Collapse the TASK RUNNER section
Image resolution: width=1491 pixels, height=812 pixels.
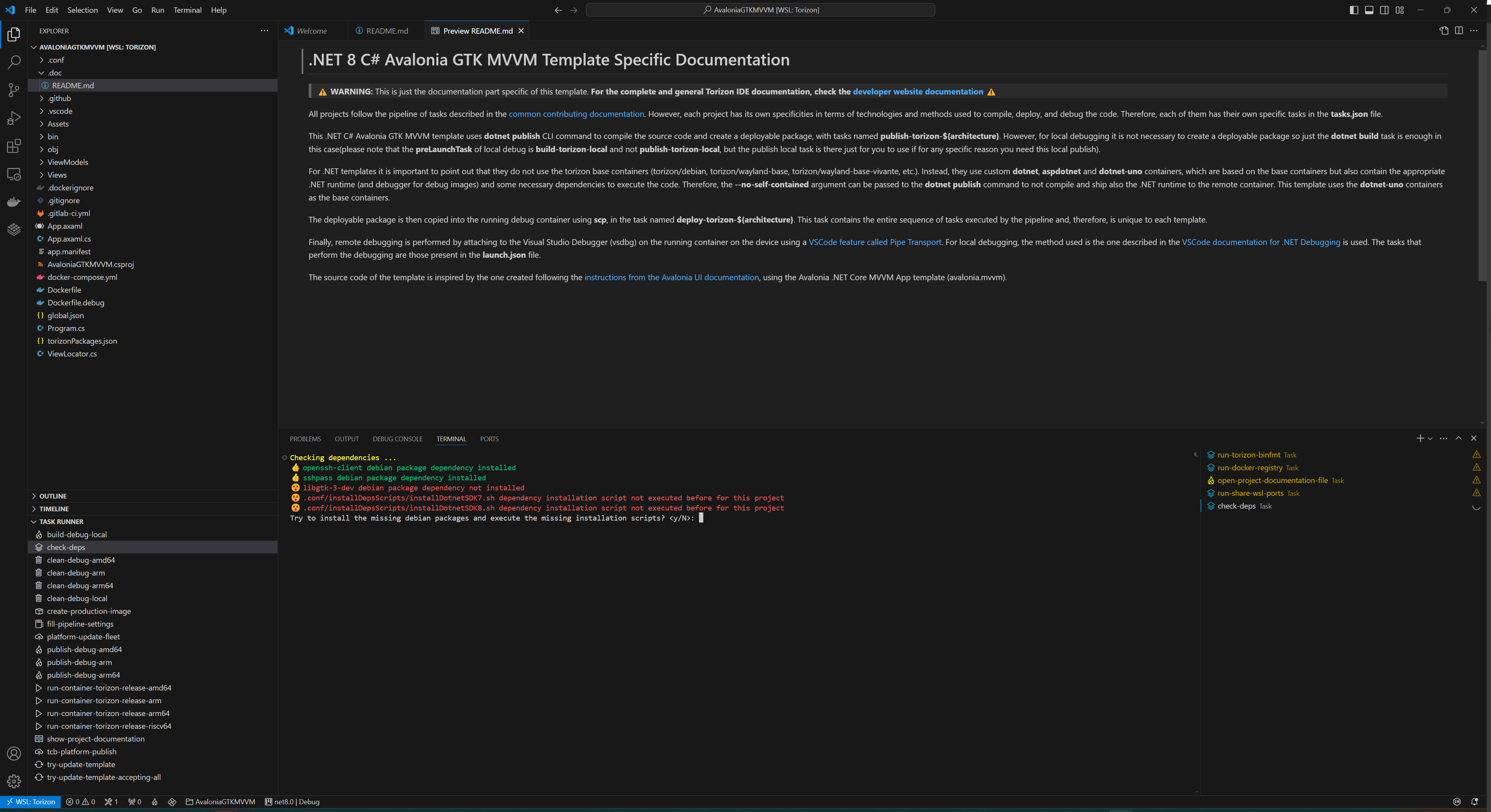(x=153, y=522)
